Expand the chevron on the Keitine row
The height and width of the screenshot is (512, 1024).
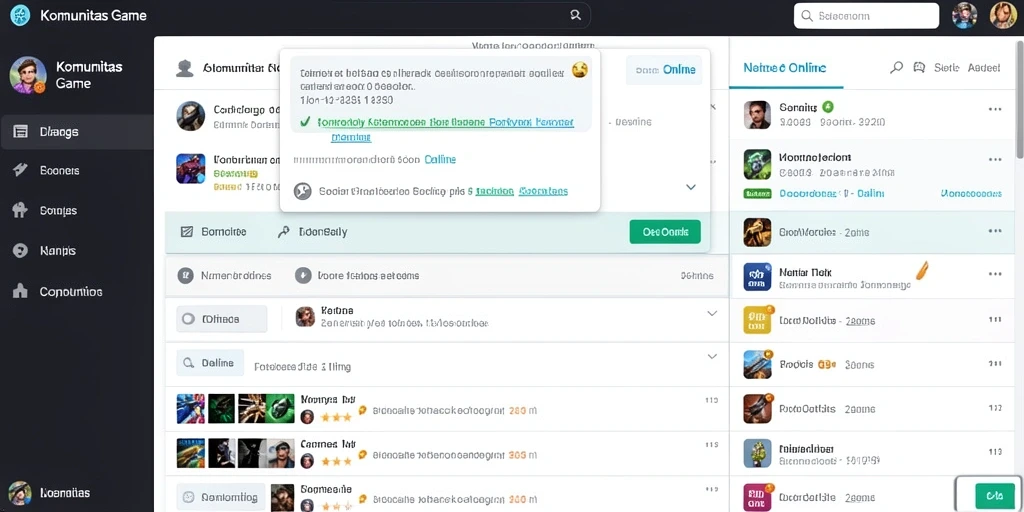[x=712, y=313]
